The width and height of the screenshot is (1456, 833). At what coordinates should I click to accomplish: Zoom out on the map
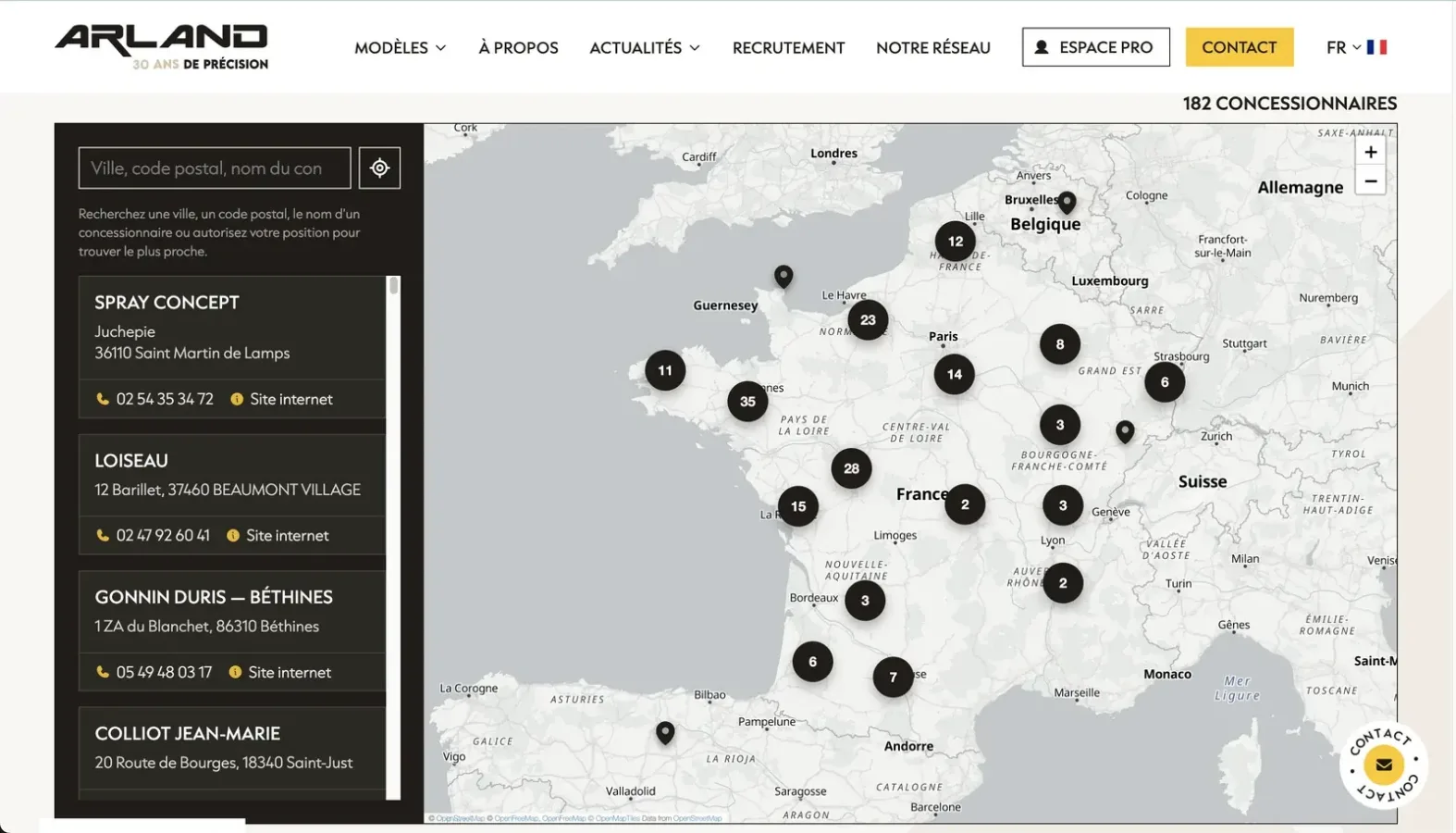(x=1370, y=180)
